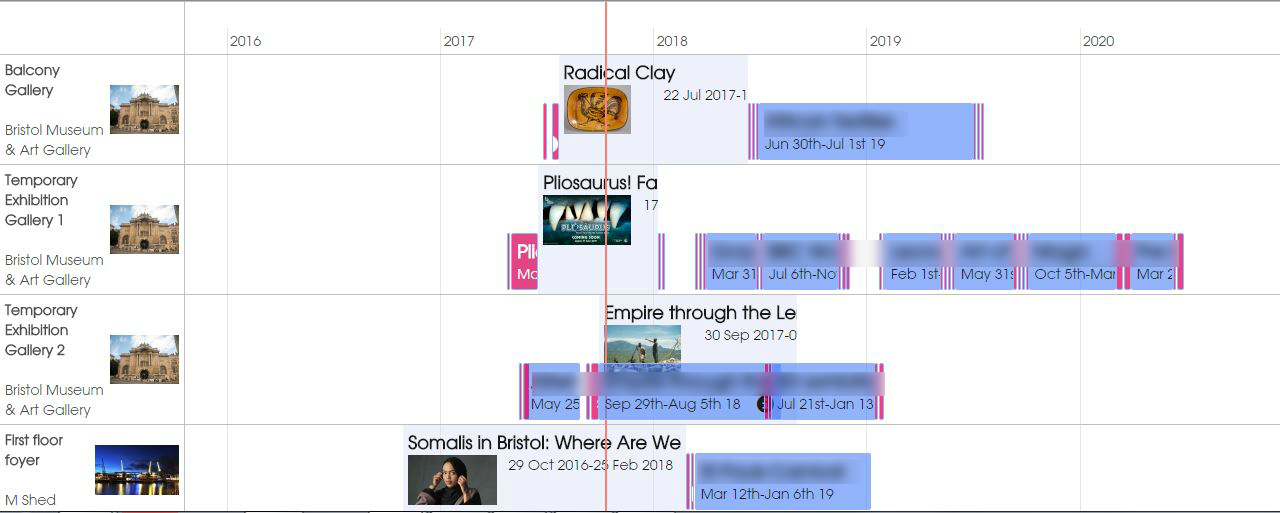Image resolution: width=1280 pixels, height=513 pixels.
Task: Click the Mar 12th-Jan 6th 19 event bar
Action: (x=782, y=481)
